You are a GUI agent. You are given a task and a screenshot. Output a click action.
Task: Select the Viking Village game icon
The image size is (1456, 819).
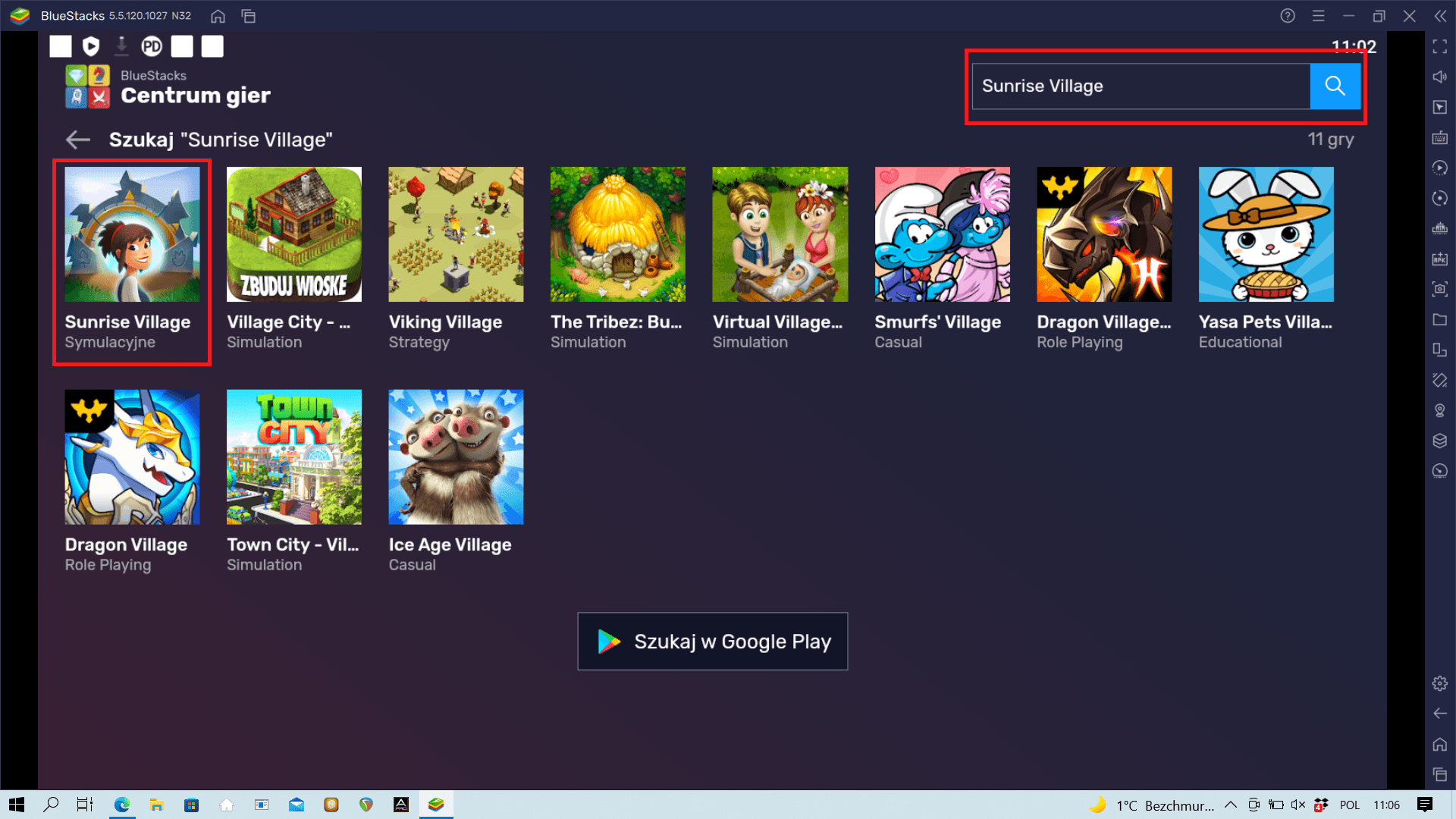456,235
